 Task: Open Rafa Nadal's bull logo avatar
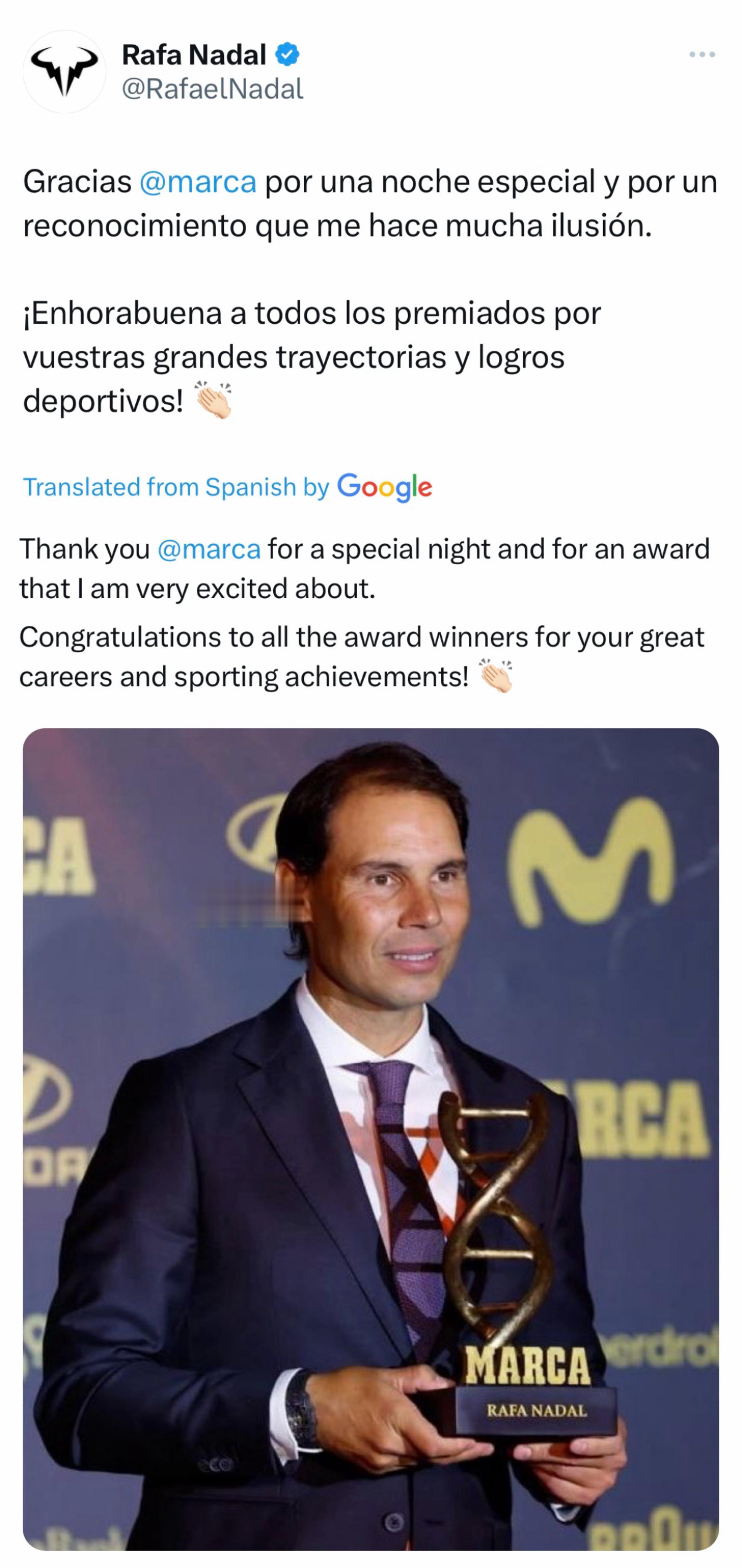64,71
